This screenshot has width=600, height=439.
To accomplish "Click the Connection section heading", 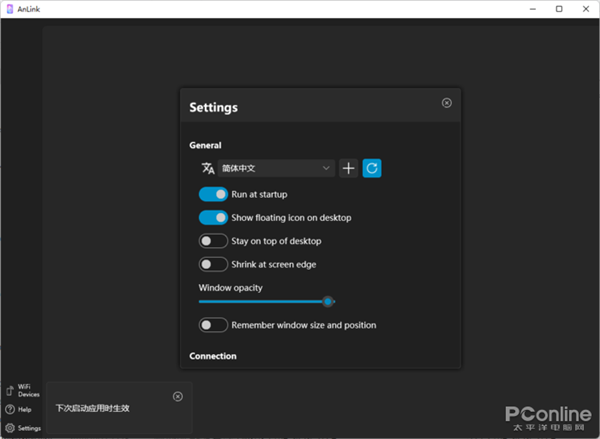I will [213, 356].
